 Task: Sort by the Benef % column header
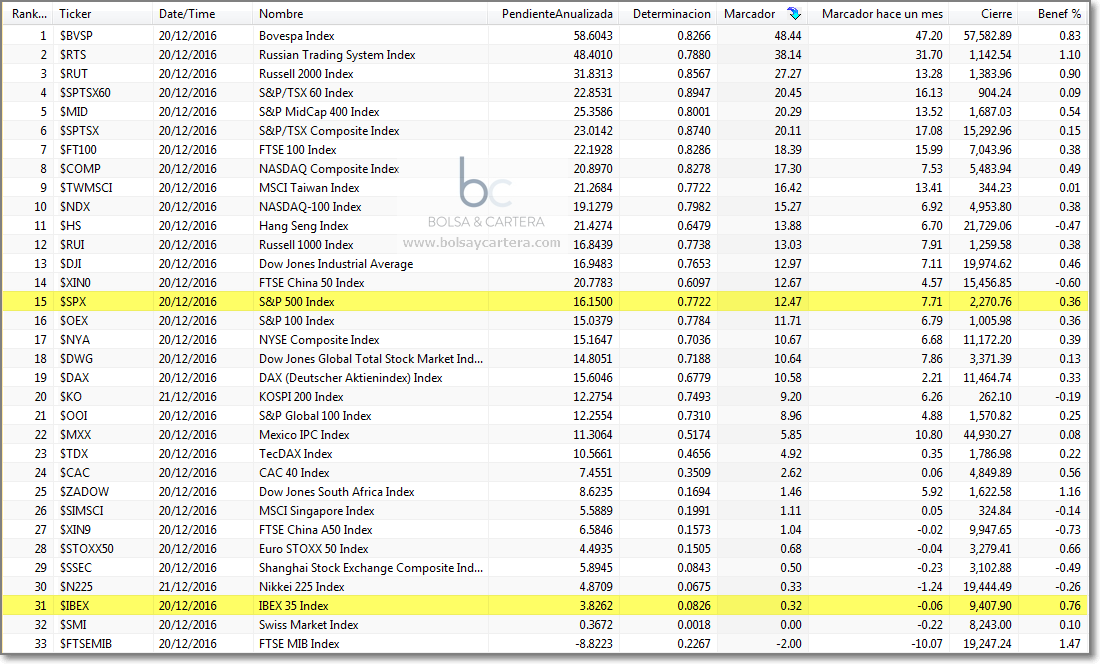[x=1059, y=13]
